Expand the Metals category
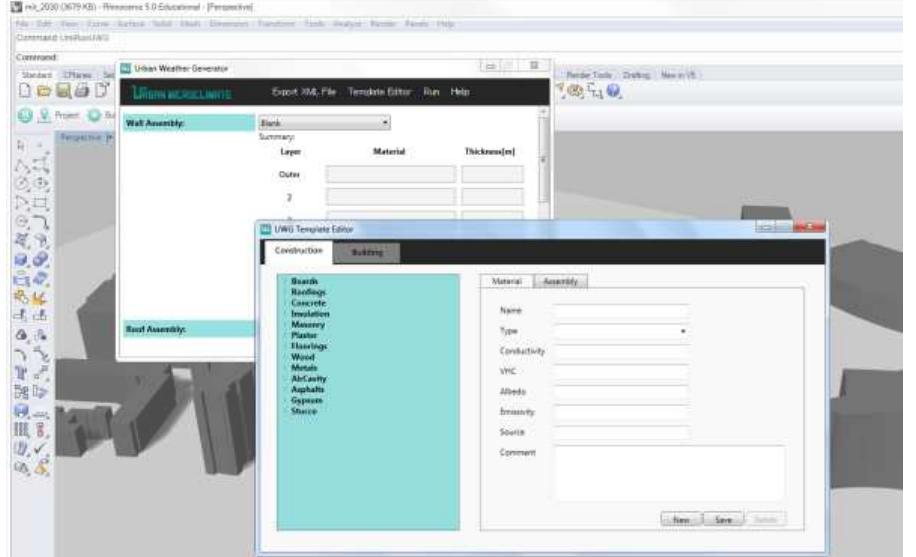The width and height of the screenshot is (916, 557). pos(304,368)
